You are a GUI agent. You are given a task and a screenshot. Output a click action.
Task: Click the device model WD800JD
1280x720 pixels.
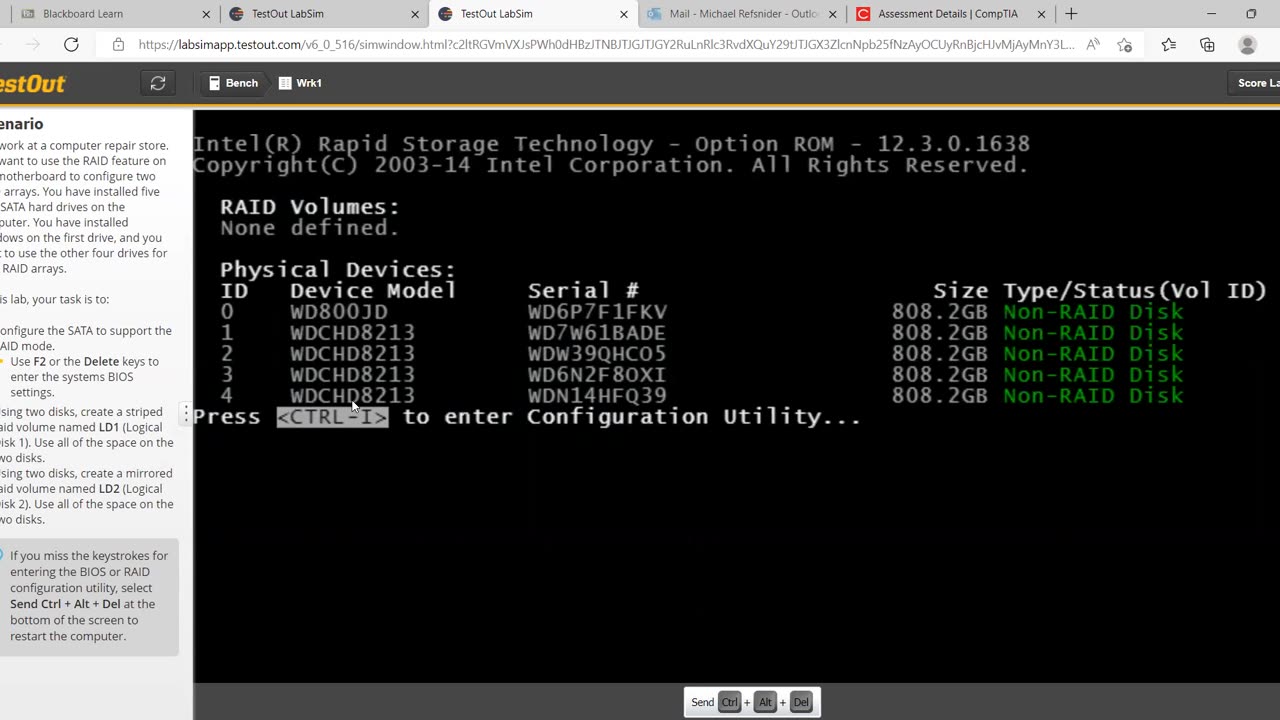coord(338,312)
